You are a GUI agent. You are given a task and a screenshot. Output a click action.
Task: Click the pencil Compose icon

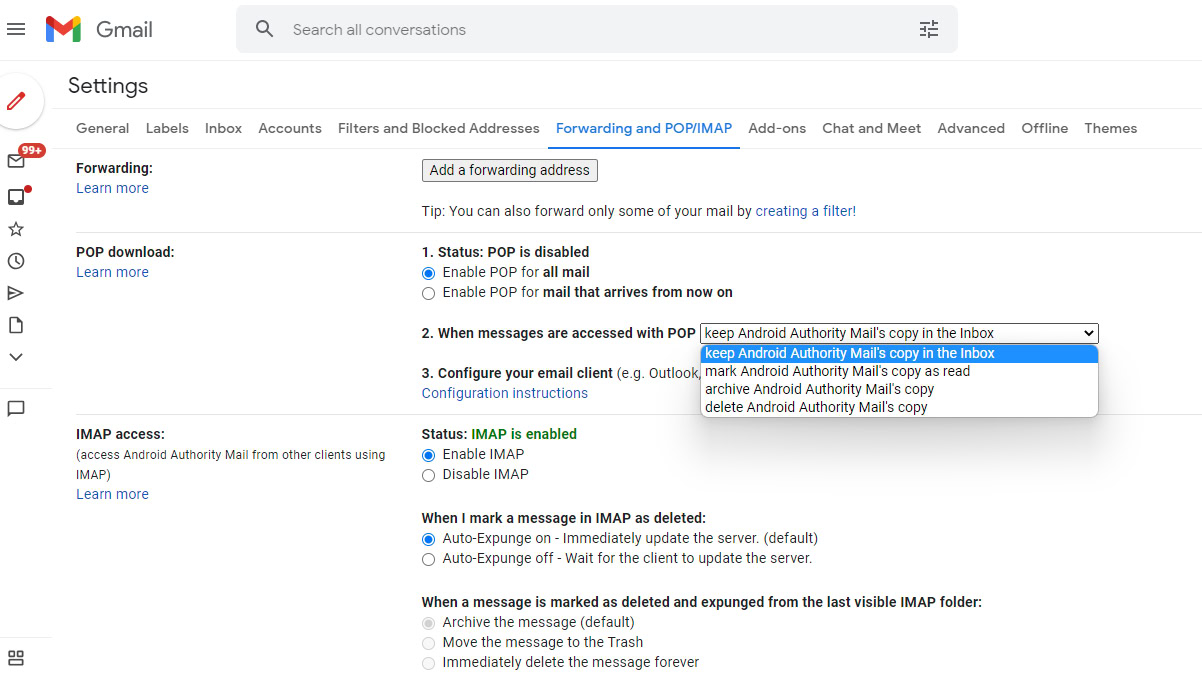pos(17,101)
